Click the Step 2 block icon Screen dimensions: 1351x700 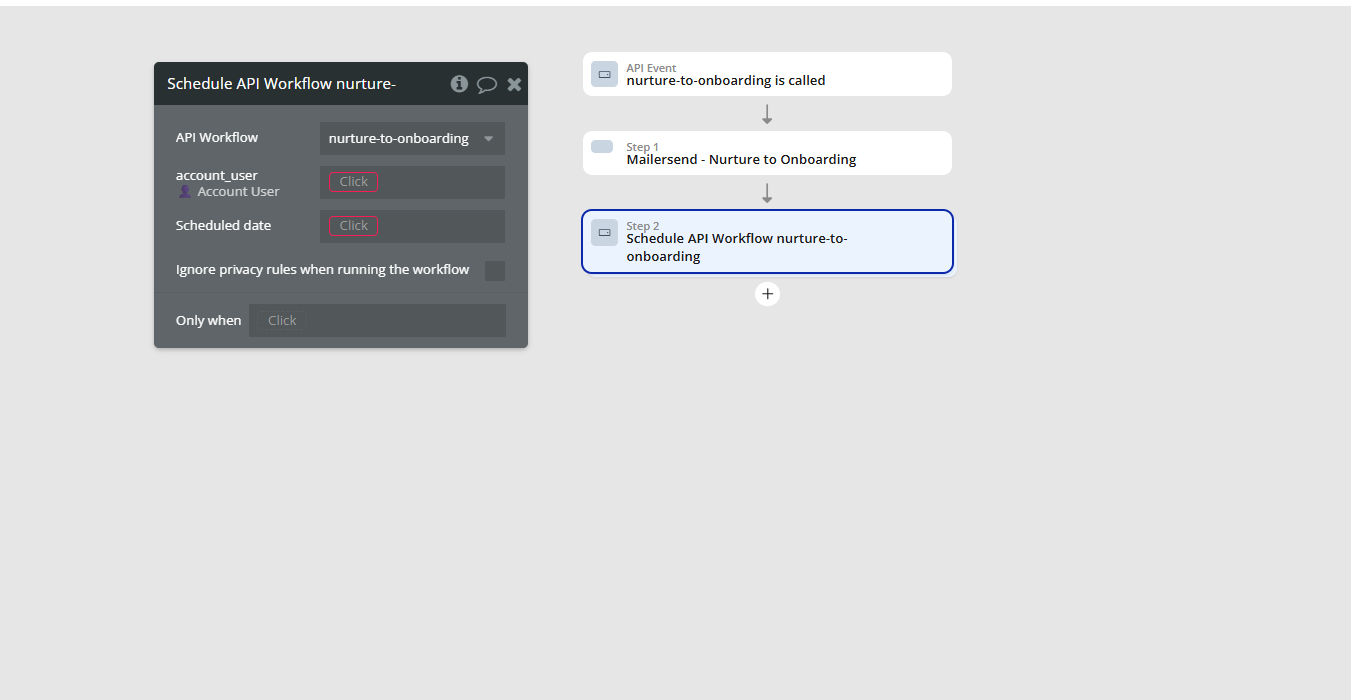click(x=604, y=232)
